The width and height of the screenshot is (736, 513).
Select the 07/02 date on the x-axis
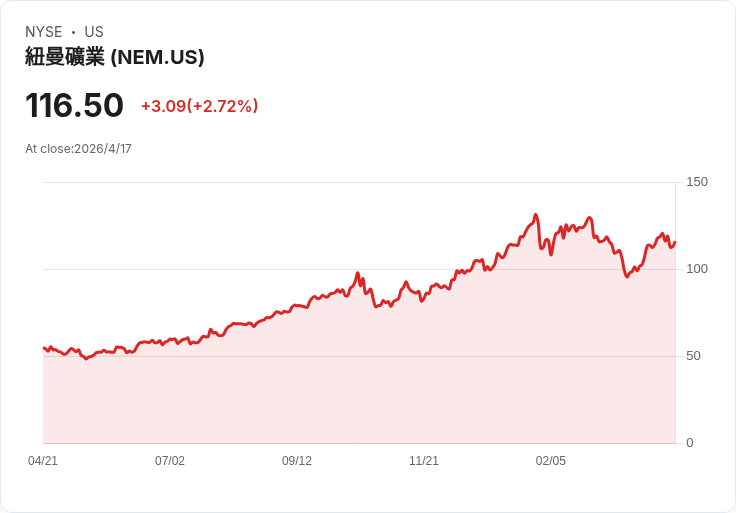(x=170, y=461)
